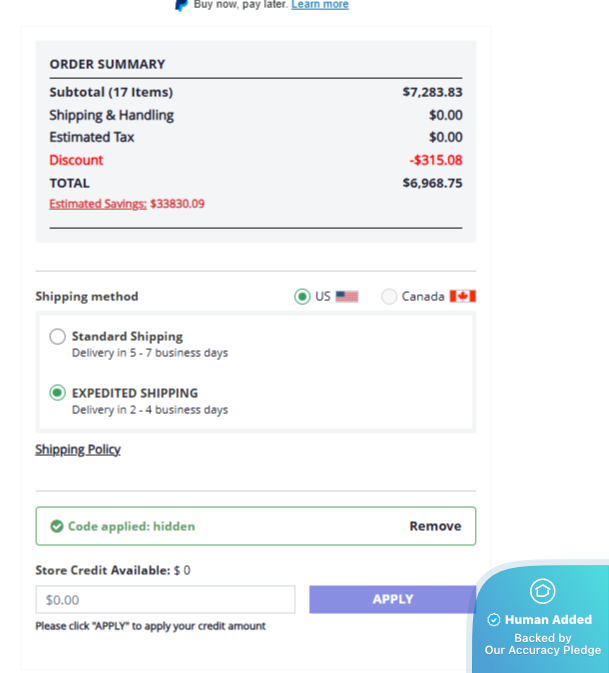The image size is (609, 673).
Task: Choose Expedited Shipping option
Action: pyautogui.click(x=58, y=393)
